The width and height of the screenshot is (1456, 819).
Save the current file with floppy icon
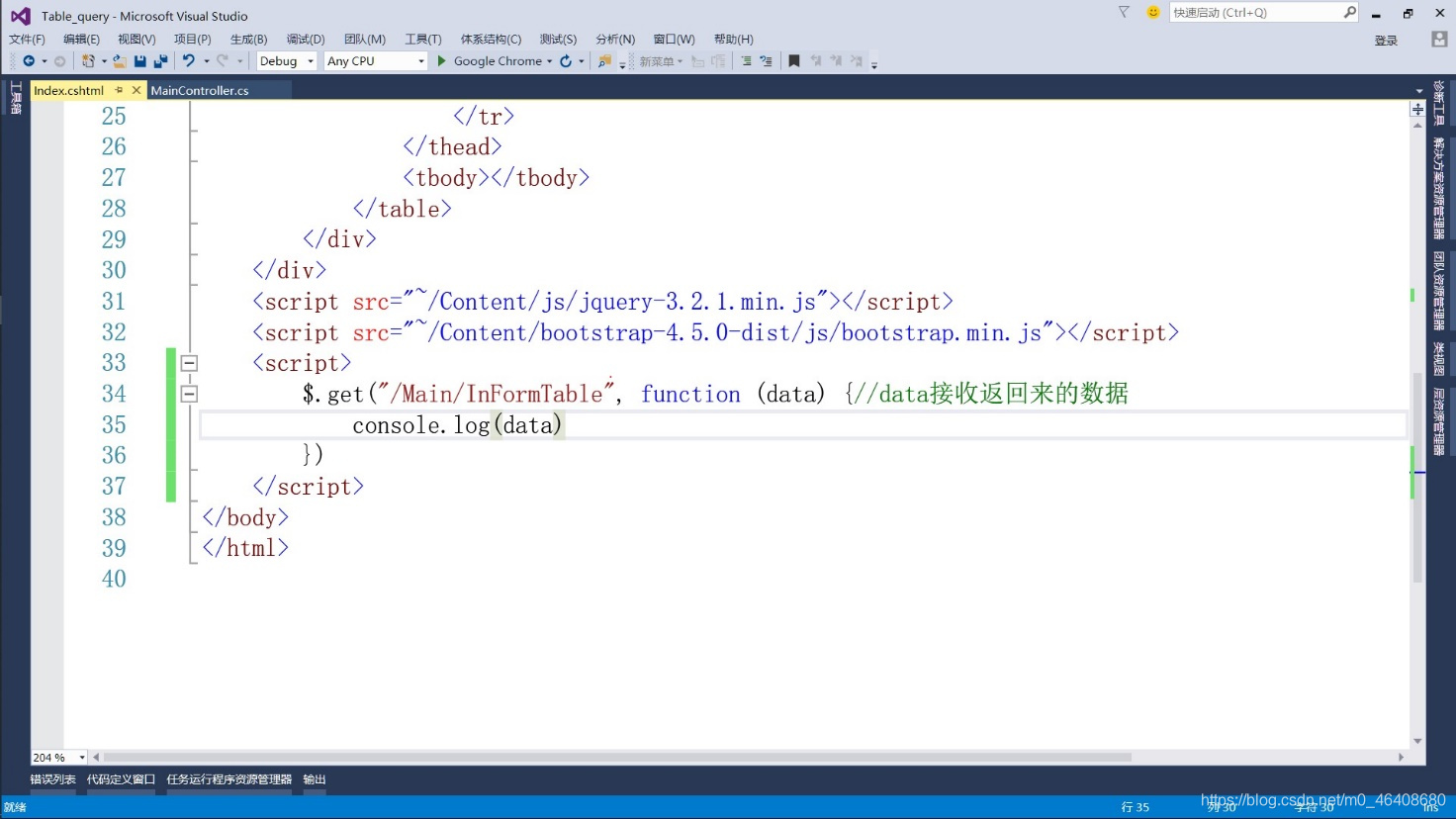pos(140,61)
